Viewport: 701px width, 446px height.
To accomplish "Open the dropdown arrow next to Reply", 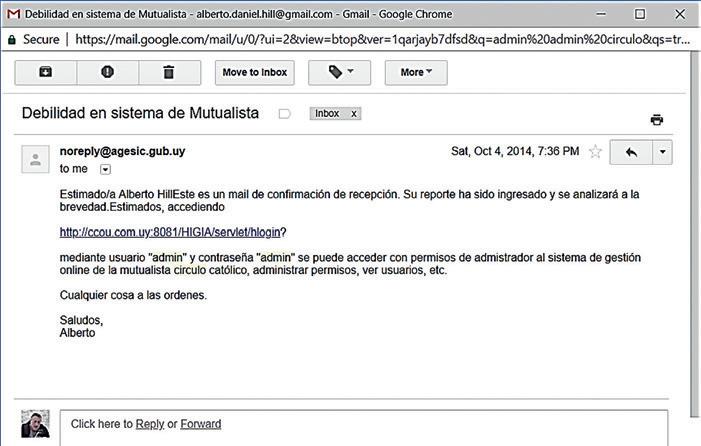I will pos(663,152).
